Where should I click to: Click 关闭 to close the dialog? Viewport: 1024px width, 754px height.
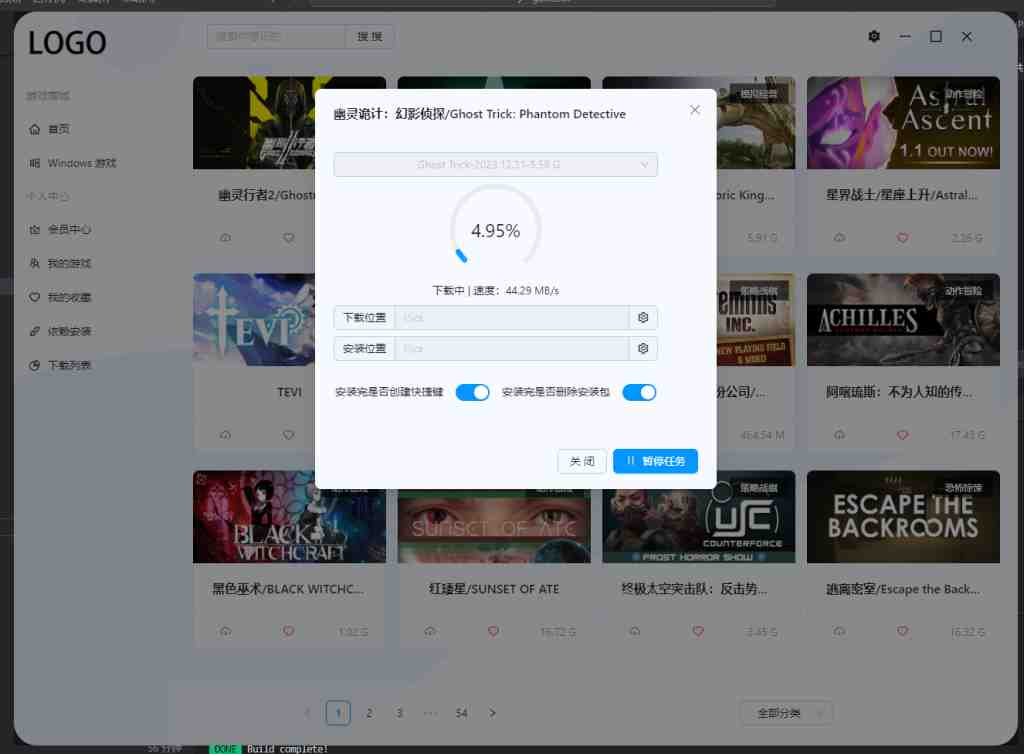[x=581, y=461]
